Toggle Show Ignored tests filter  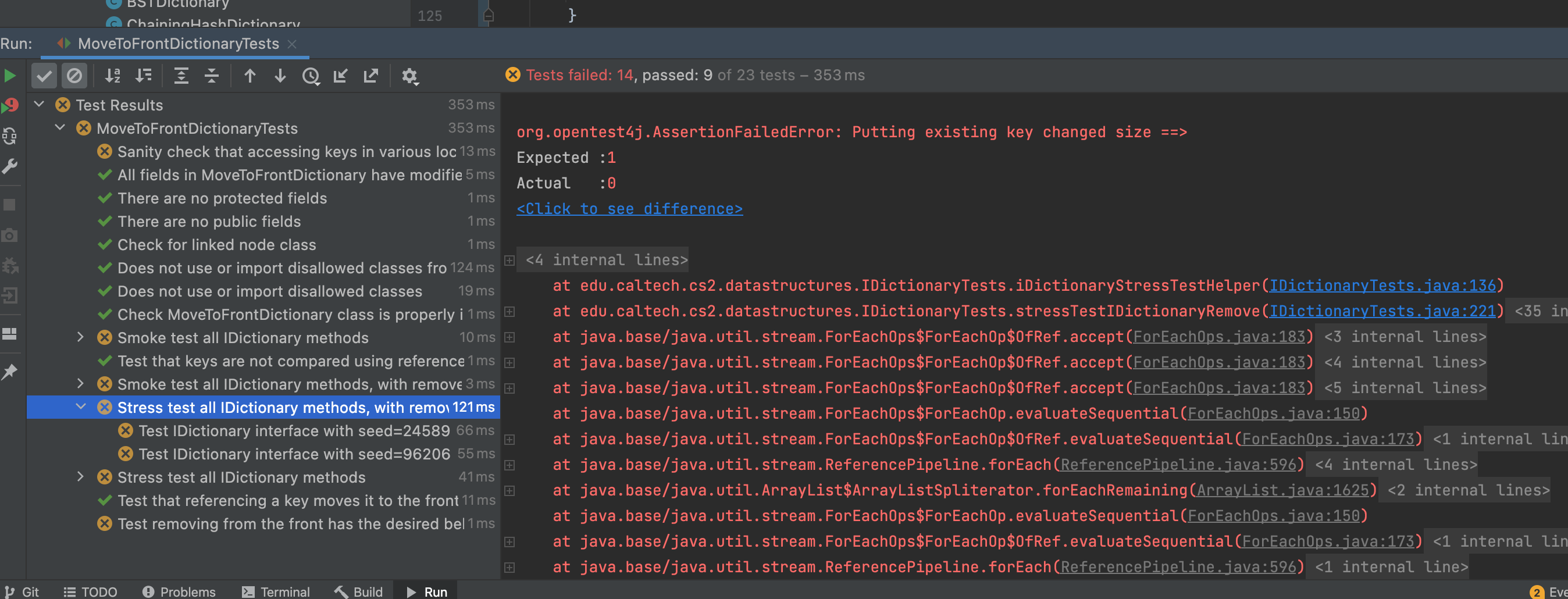click(74, 76)
